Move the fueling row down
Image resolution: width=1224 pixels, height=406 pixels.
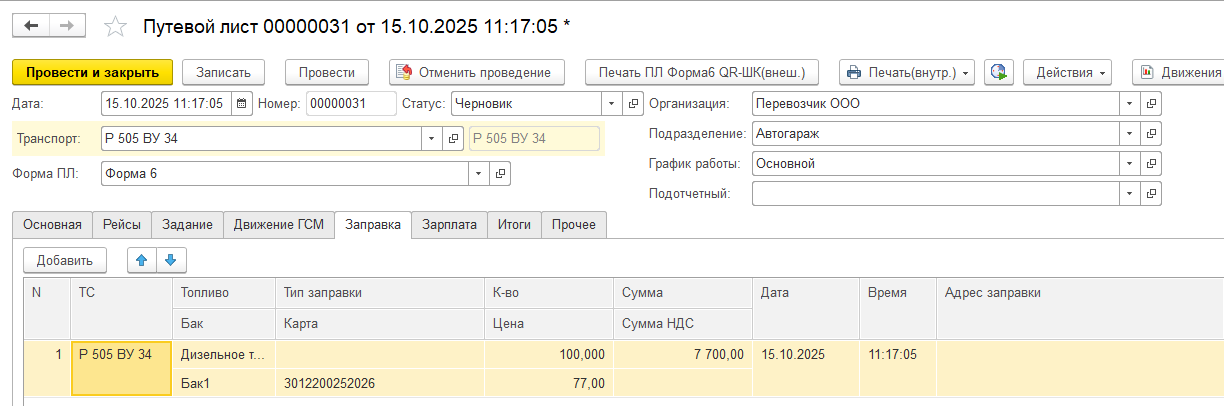click(x=170, y=260)
